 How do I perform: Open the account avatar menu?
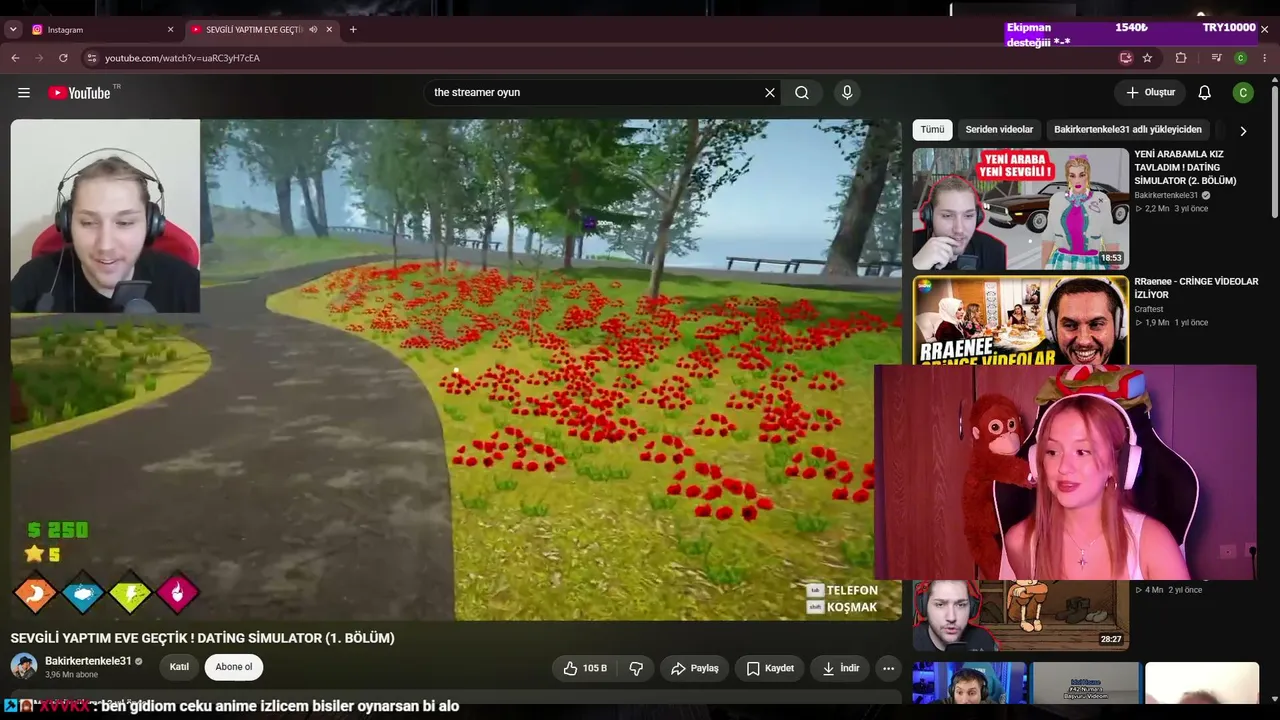tap(1243, 93)
